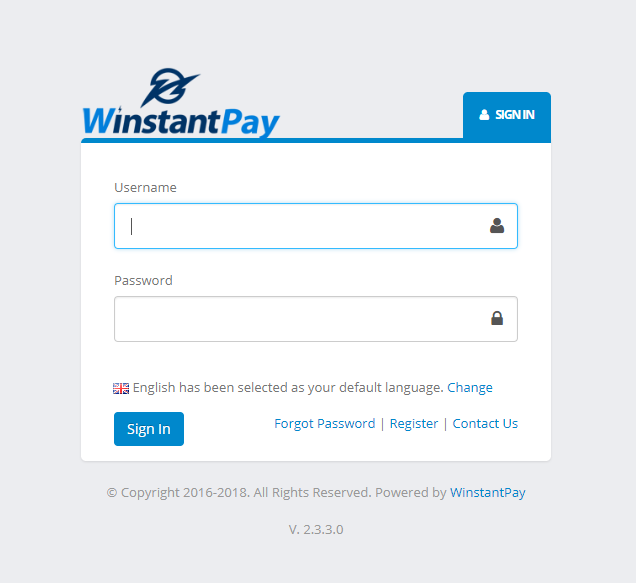The width and height of the screenshot is (636, 583).
Task: Focus the Username input field
Action: pyautogui.click(x=316, y=226)
